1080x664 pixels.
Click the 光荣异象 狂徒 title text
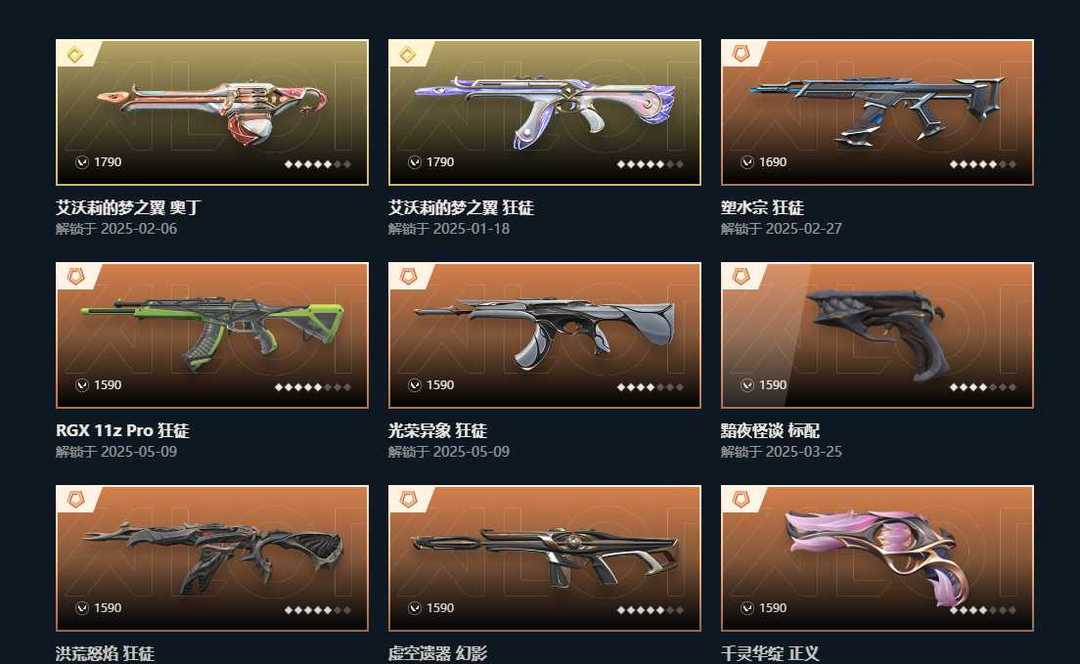click(x=437, y=430)
